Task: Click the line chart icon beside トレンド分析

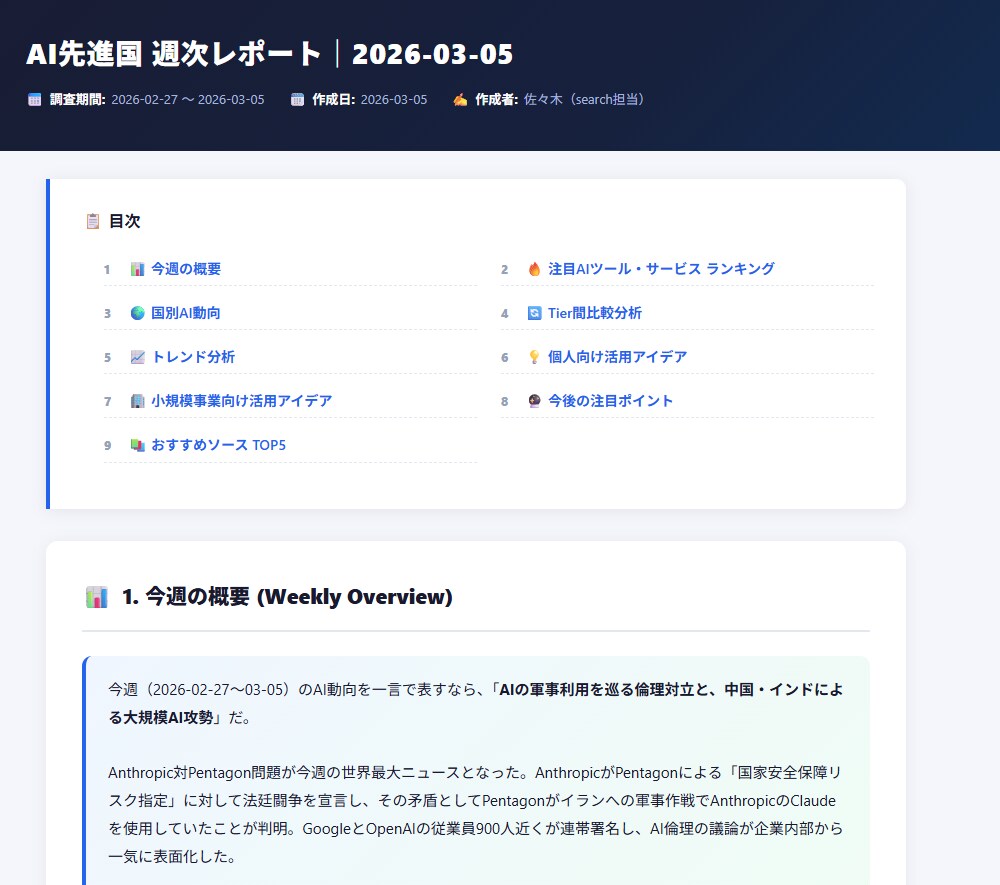Action: point(137,357)
